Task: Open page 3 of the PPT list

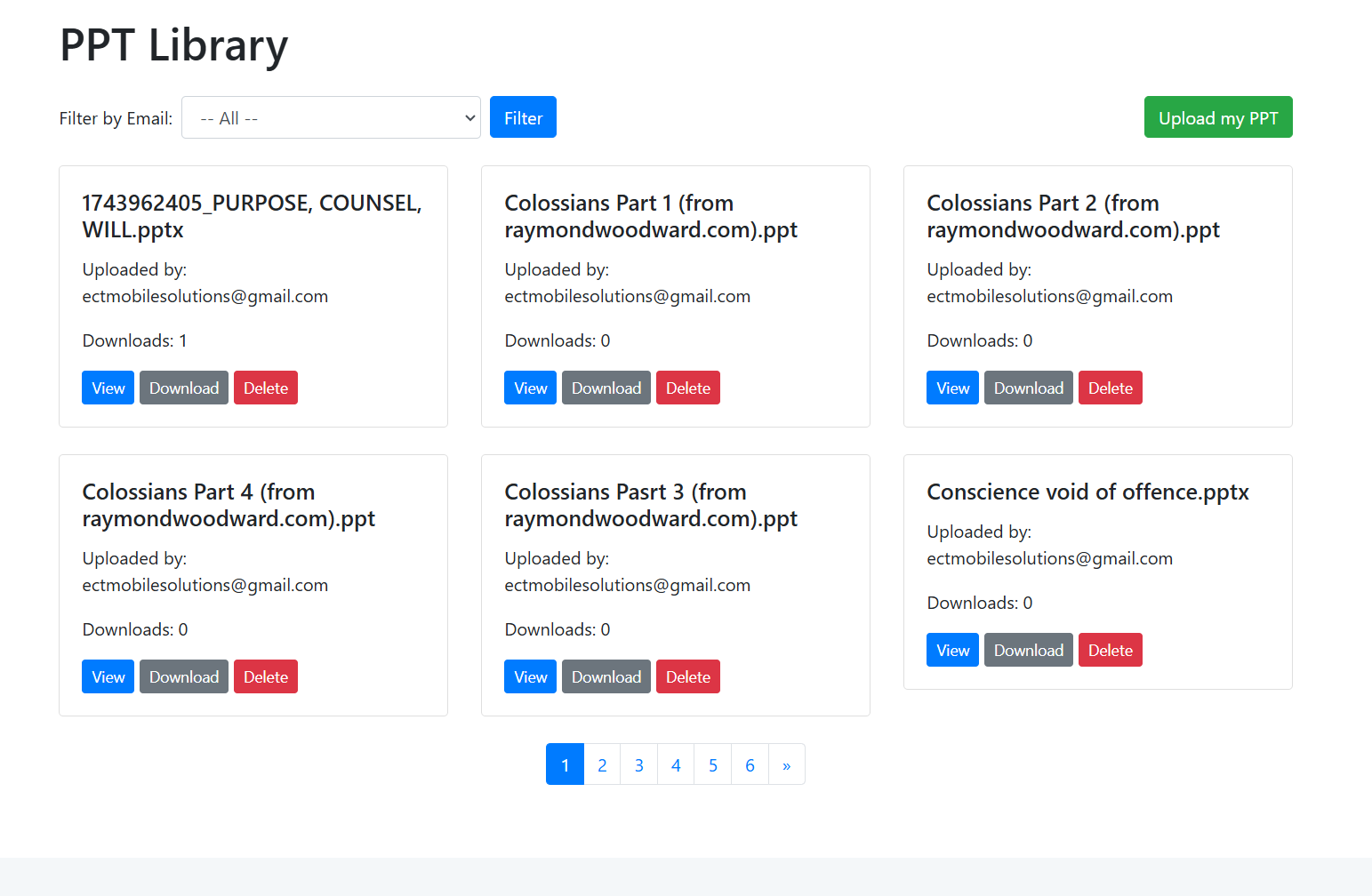Action: tap(638, 764)
